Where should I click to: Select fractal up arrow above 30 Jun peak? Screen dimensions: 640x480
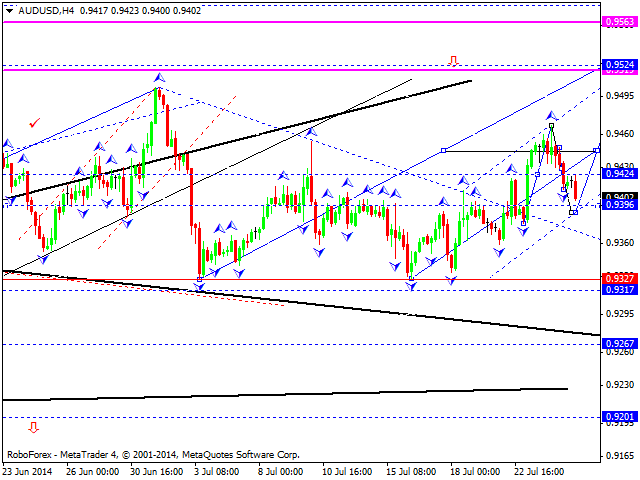coord(158,76)
